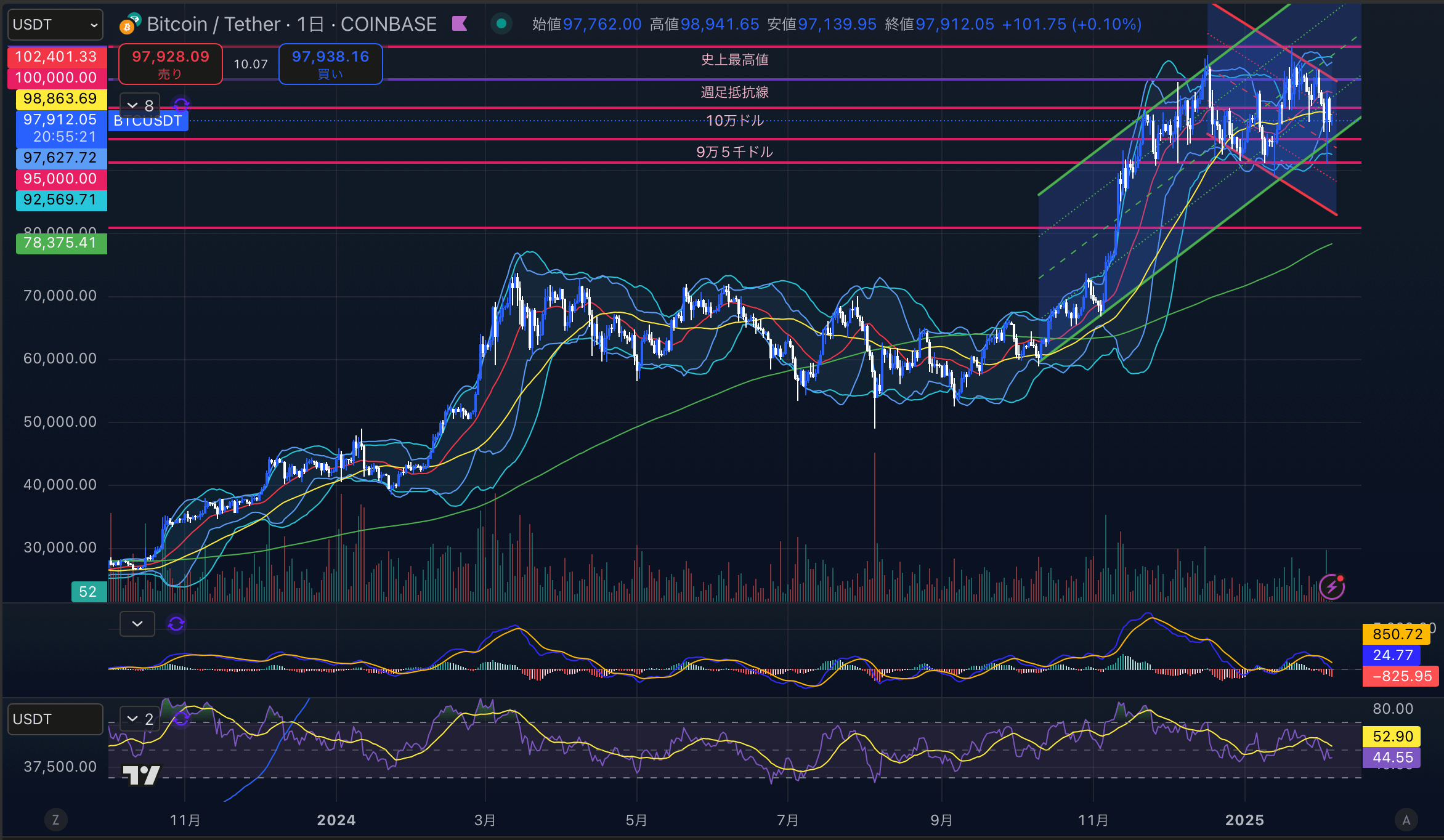Click the Bitcoin/Tether pair logo icon
Screen dimensions: 1444x840
pyautogui.click(x=130, y=24)
